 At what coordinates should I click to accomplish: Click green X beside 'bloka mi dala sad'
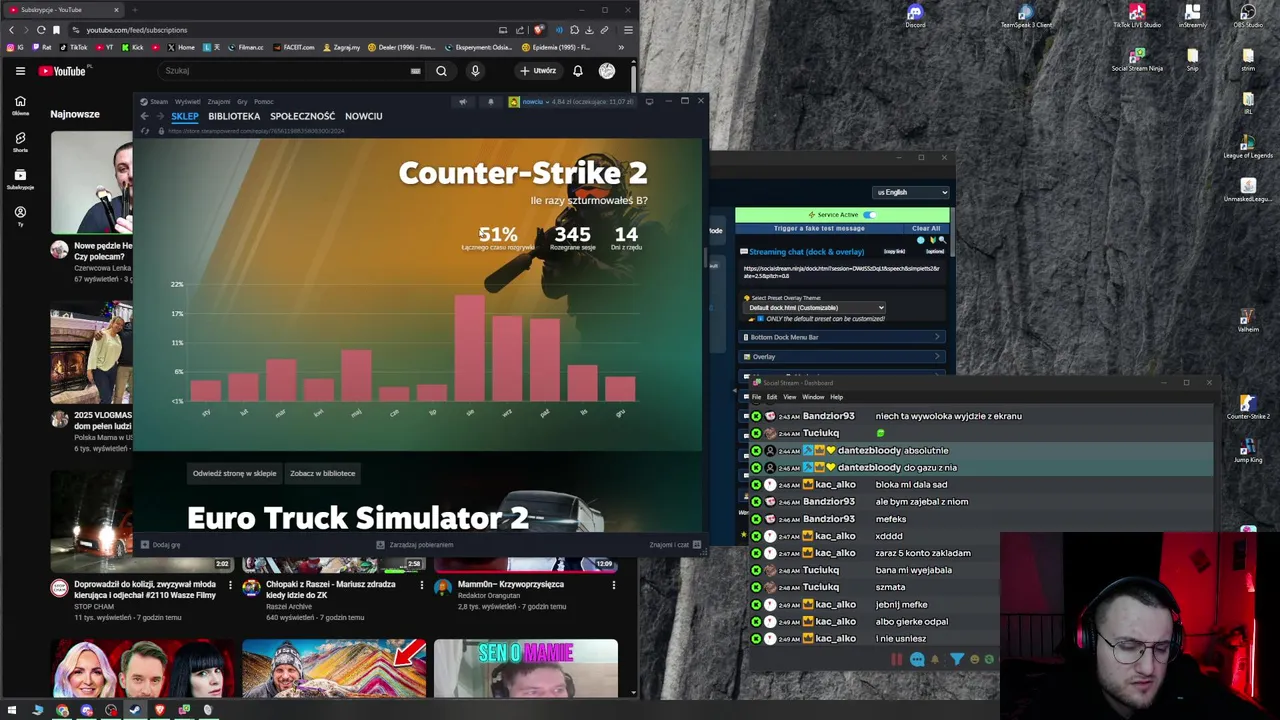756,485
